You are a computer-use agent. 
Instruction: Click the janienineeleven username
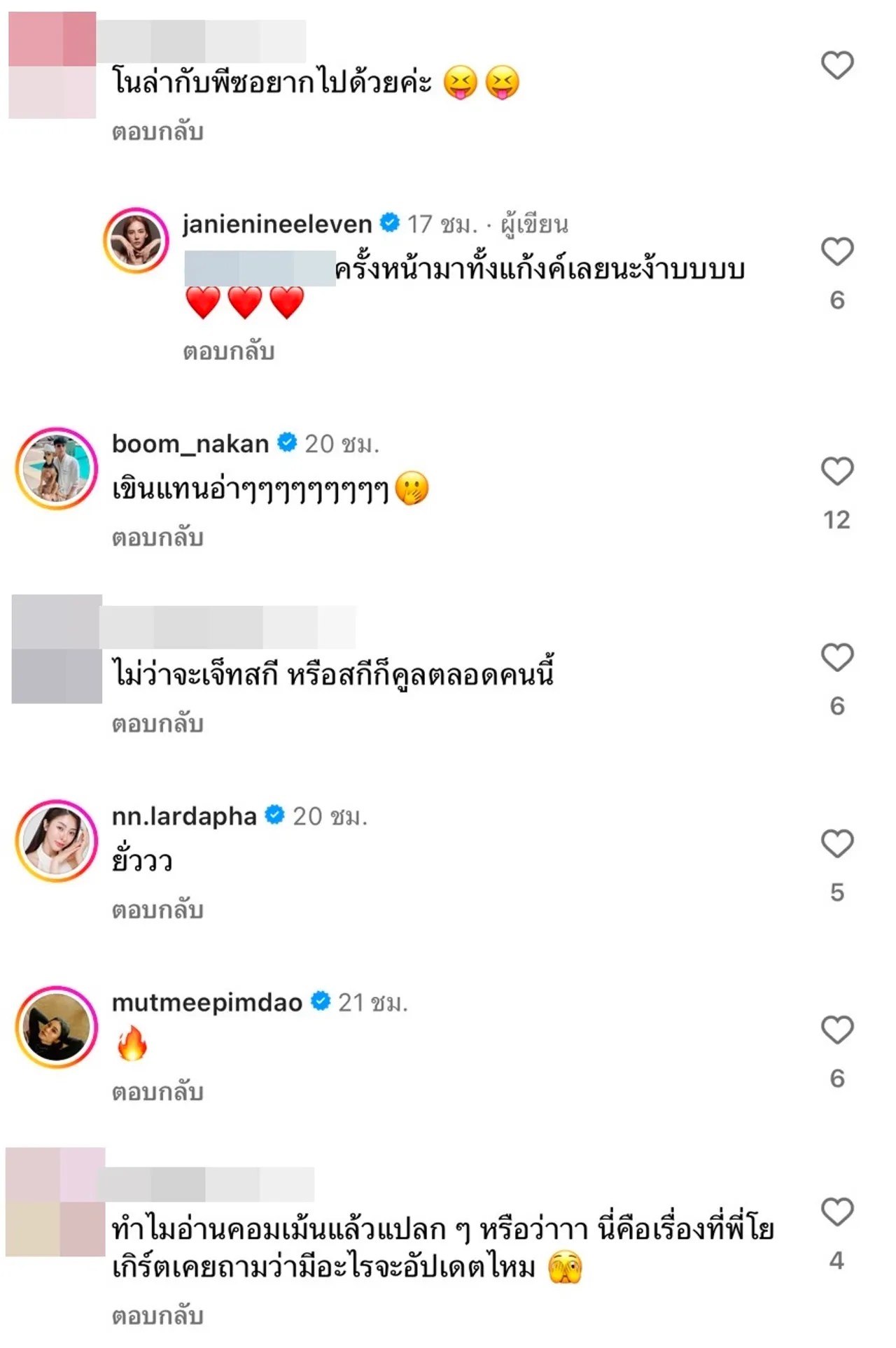coord(277,224)
